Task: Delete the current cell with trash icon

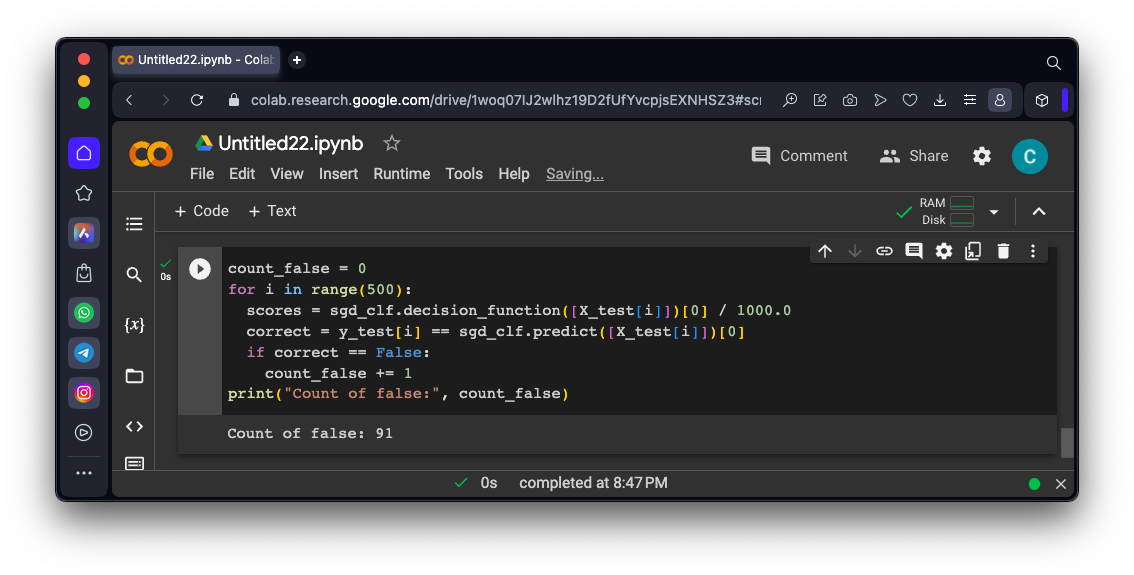Action: pos(1003,251)
